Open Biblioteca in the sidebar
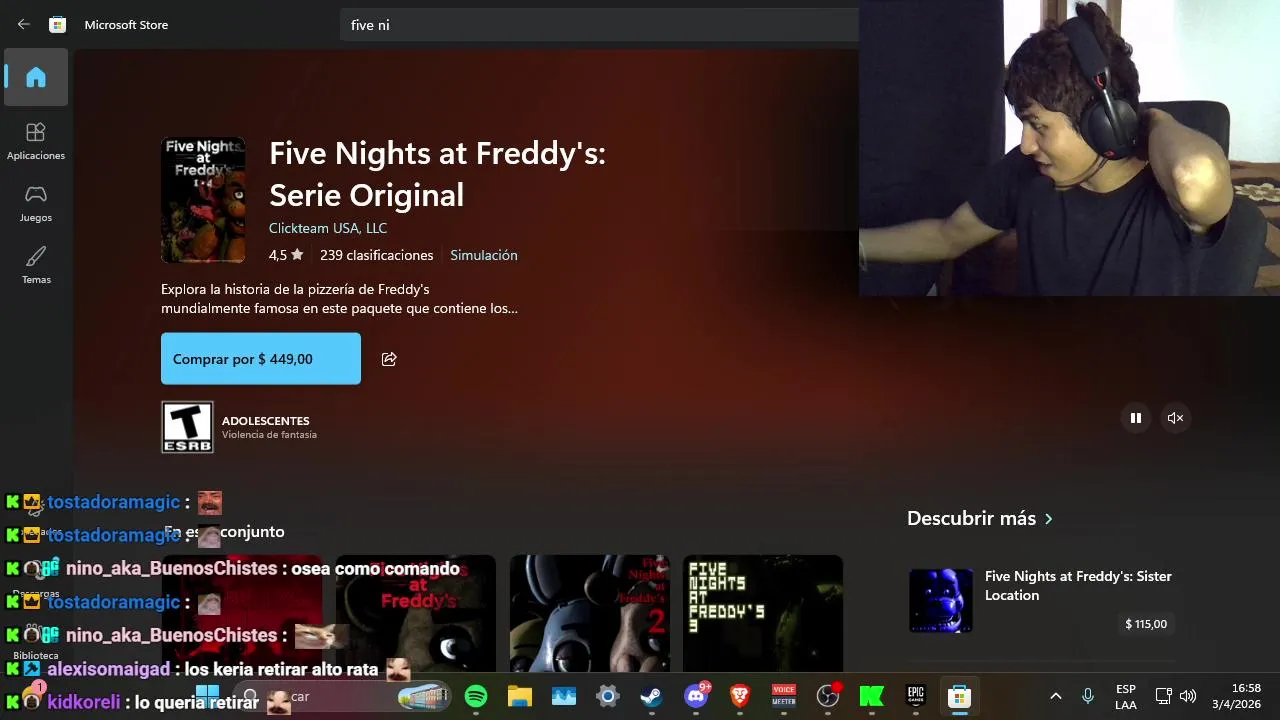Viewport: 1280px width, 720px height. coord(36,640)
